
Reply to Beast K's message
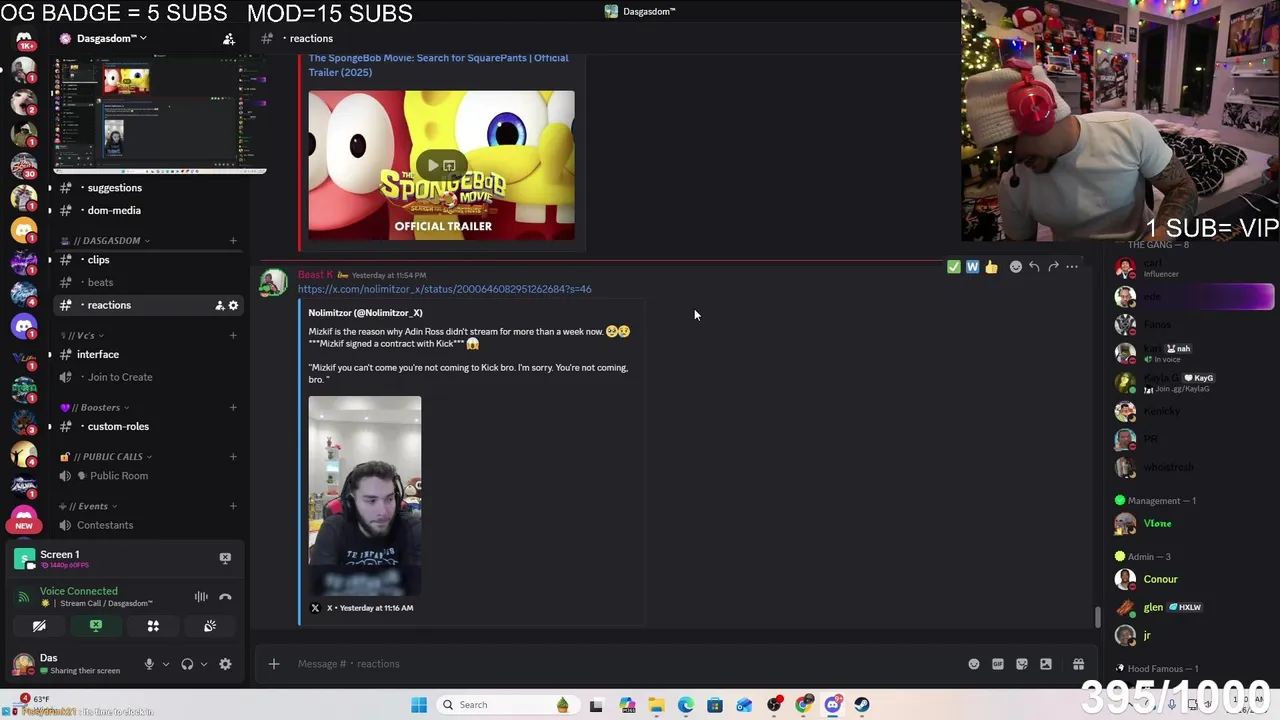1034,267
